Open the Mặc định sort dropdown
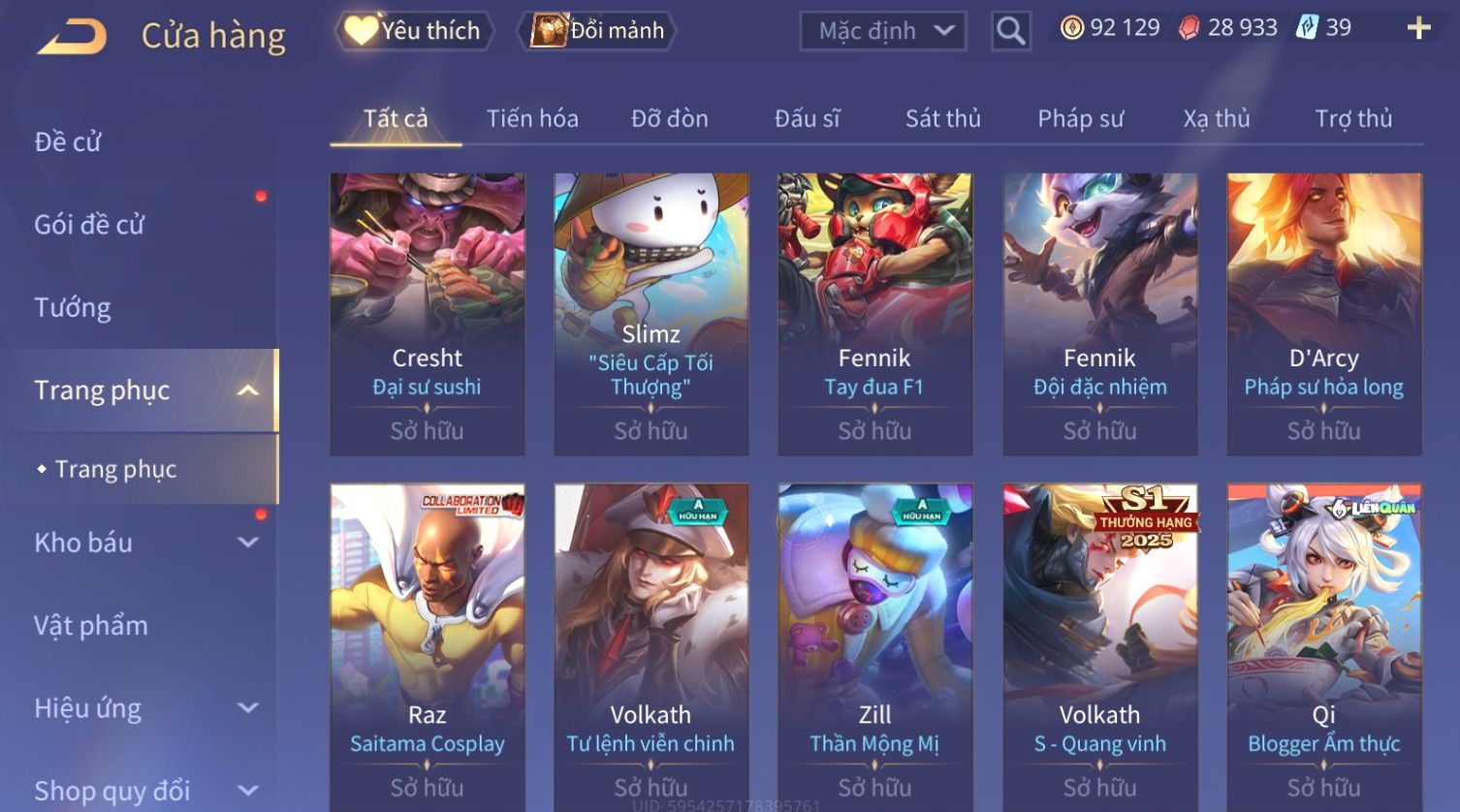1460x812 pixels. [883, 31]
